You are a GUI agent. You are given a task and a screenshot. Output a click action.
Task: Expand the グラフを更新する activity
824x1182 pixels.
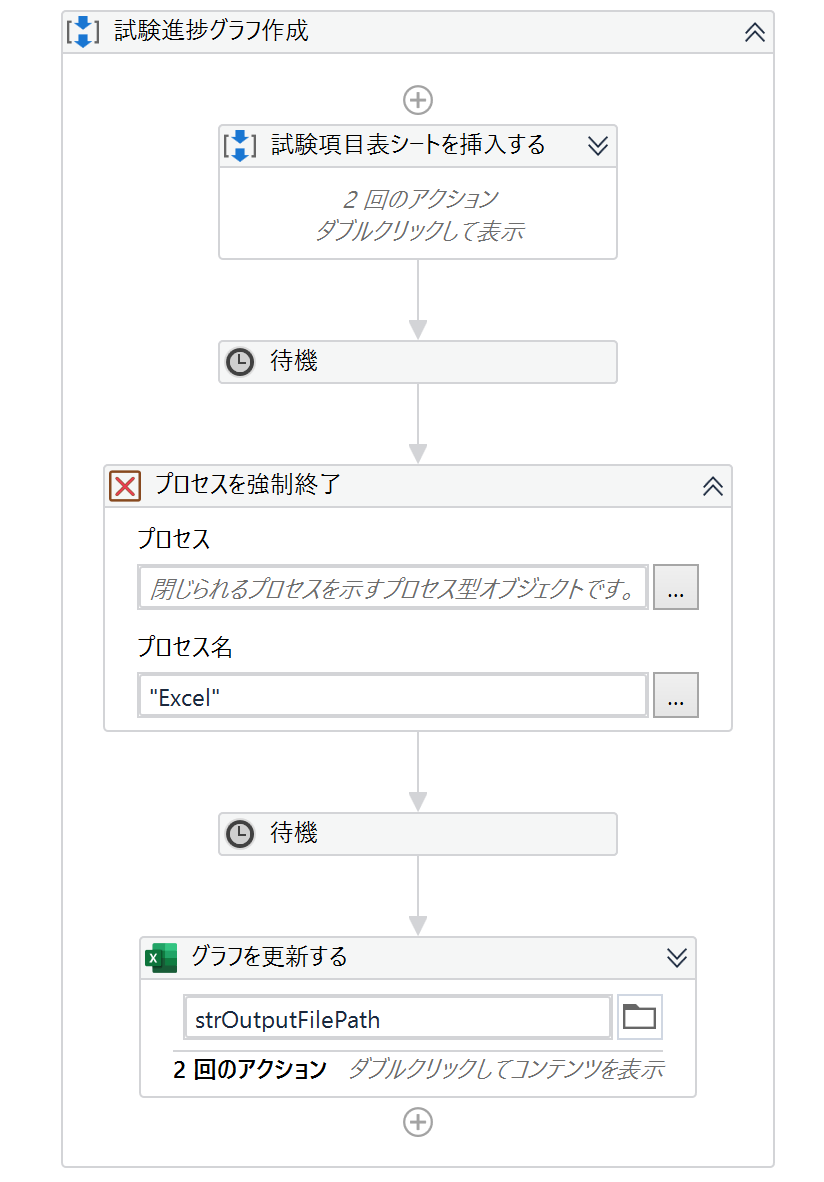pos(676,958)
